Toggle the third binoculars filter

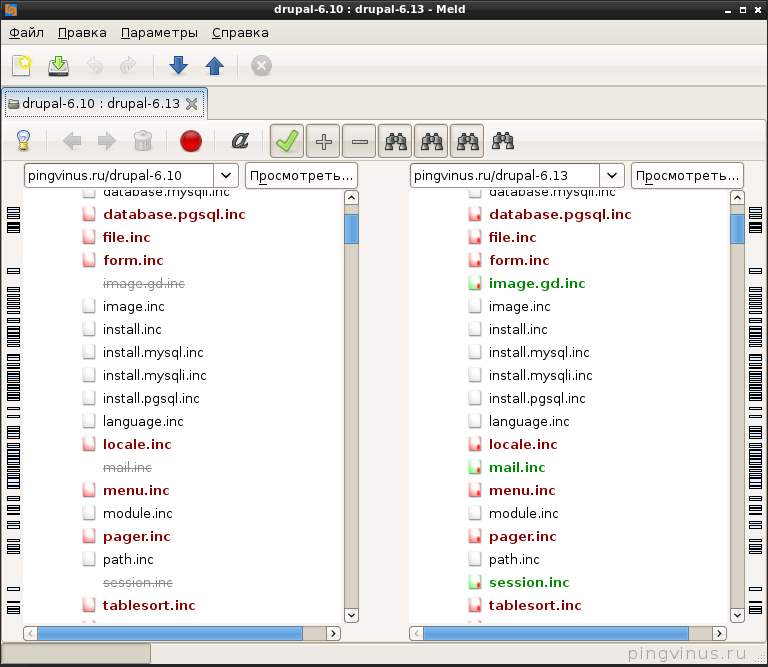coord(467,141)
